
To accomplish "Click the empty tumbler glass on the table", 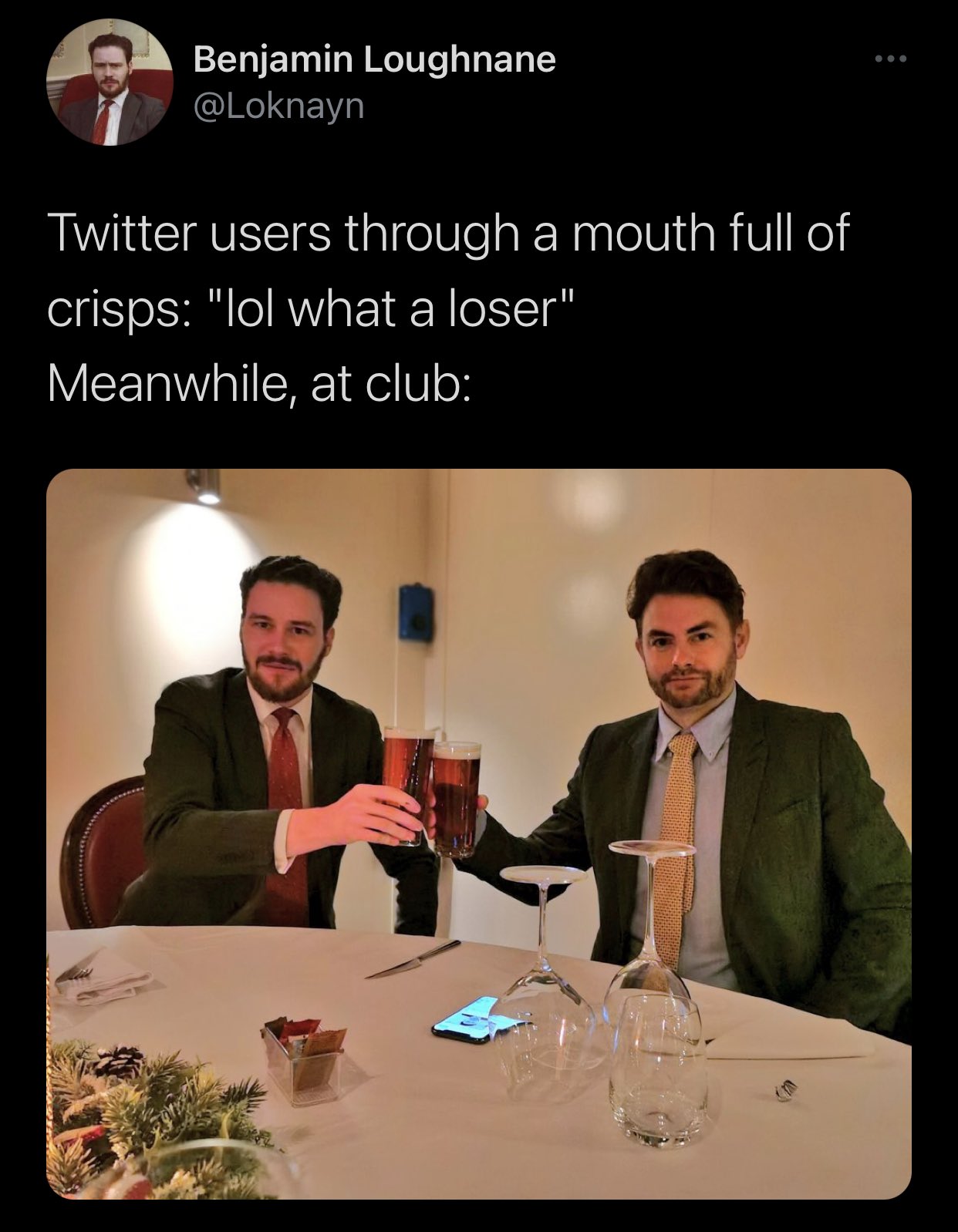I will 664,1070.
